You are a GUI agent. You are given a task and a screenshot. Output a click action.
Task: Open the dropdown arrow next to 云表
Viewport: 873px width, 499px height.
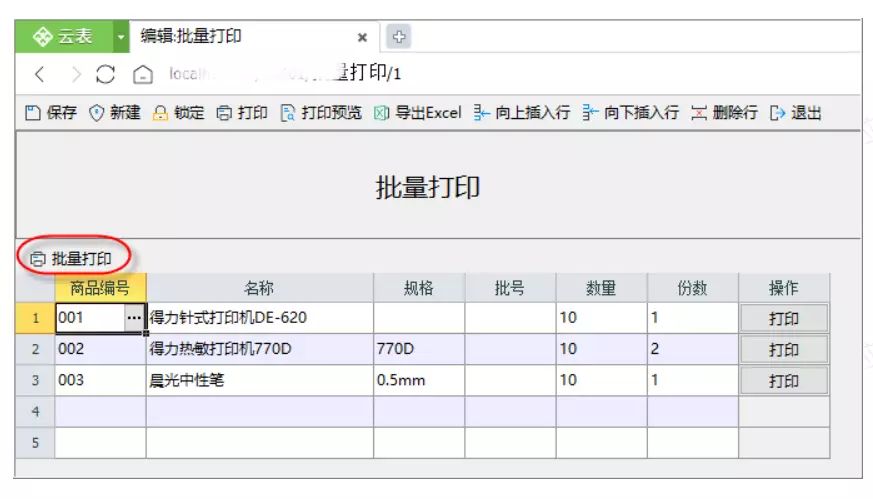pos(121,37)
